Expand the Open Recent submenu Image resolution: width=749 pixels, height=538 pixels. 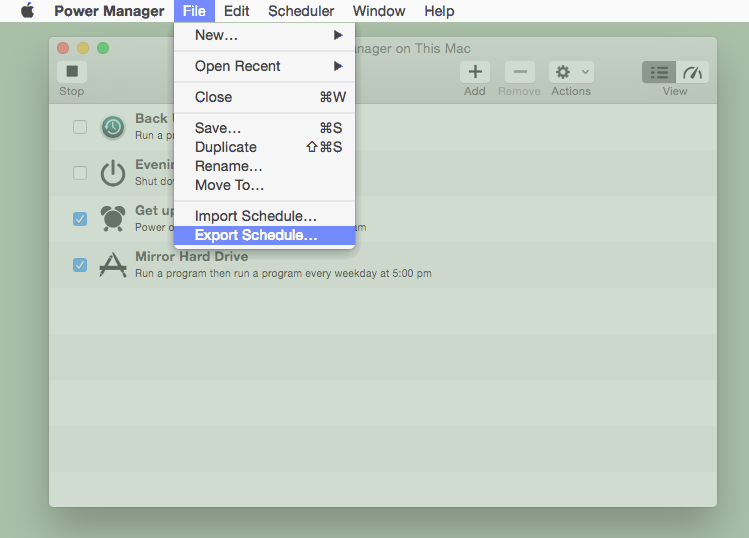coord(265,66)
